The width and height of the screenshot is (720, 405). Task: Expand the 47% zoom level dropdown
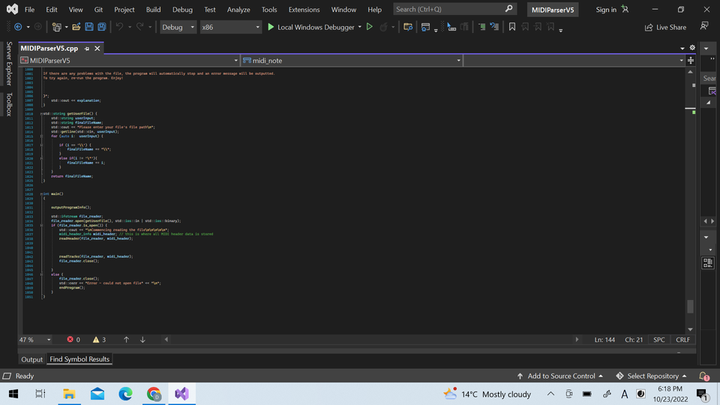tap(48, 340)
